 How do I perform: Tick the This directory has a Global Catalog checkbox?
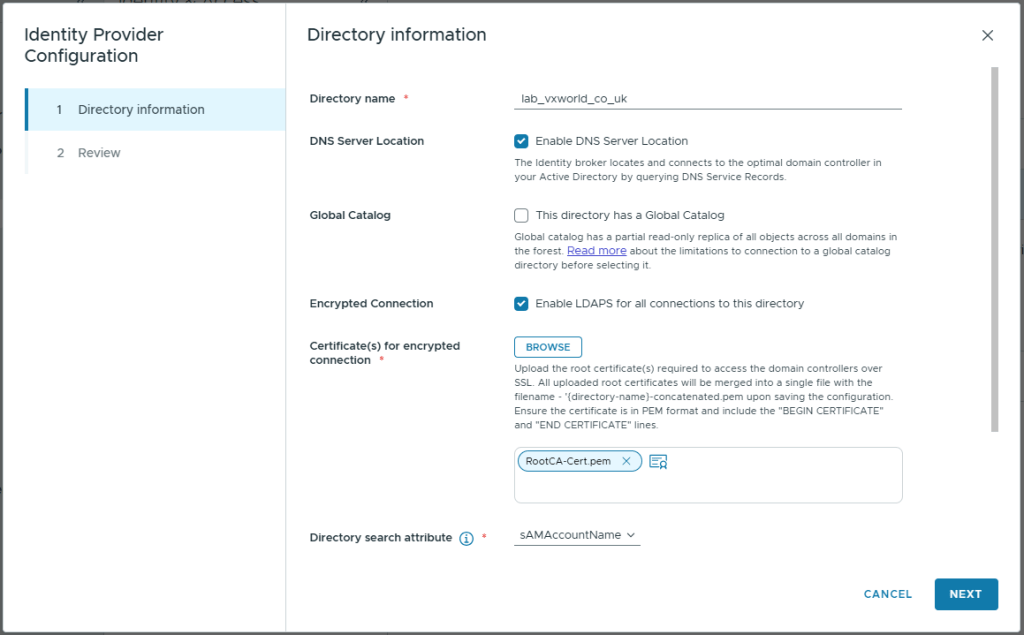coord(521,215)
